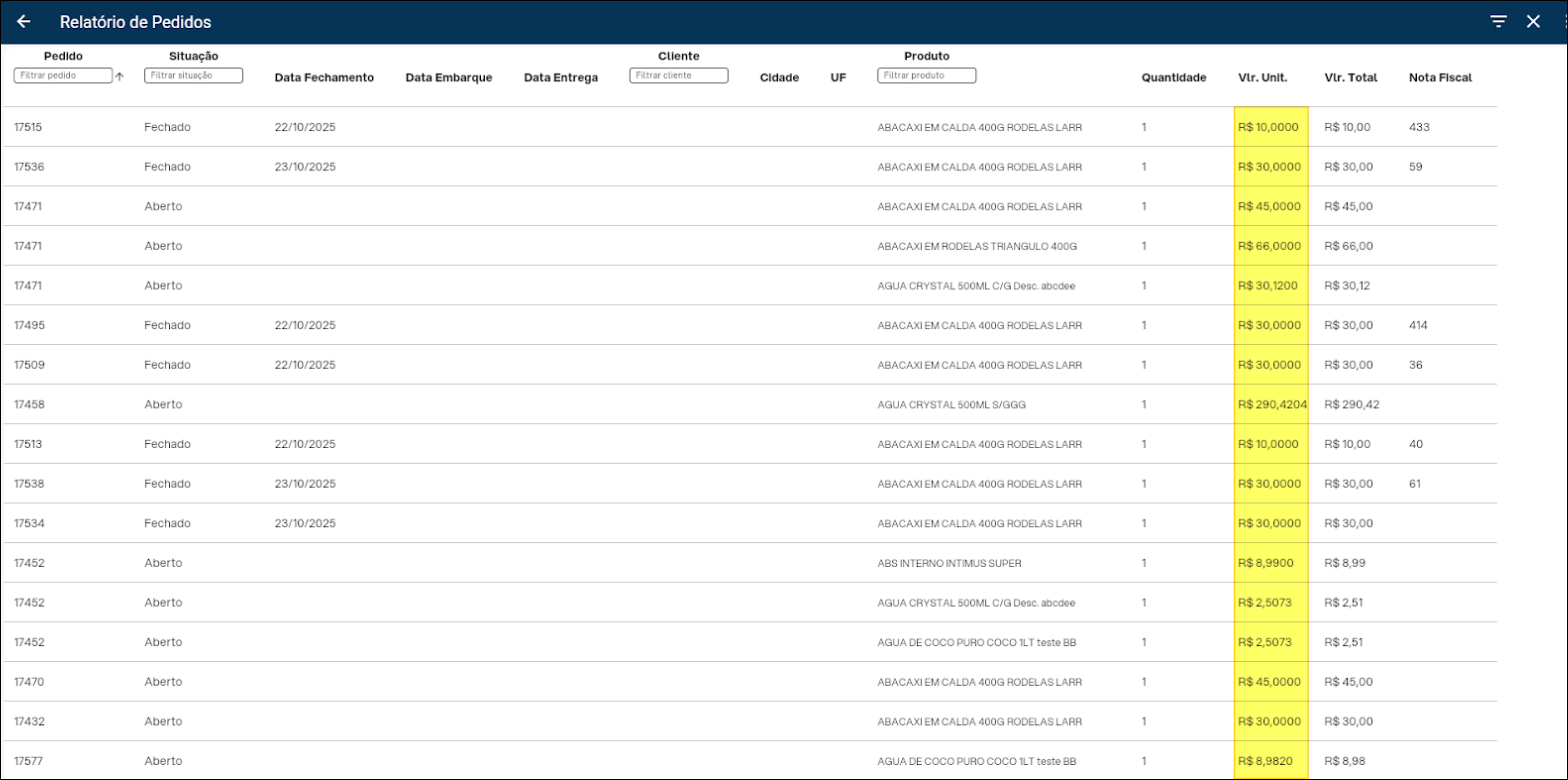This screenshot has height=780, width=1568.
Task: Click the back arrow icon
Action: pos(24,22)
